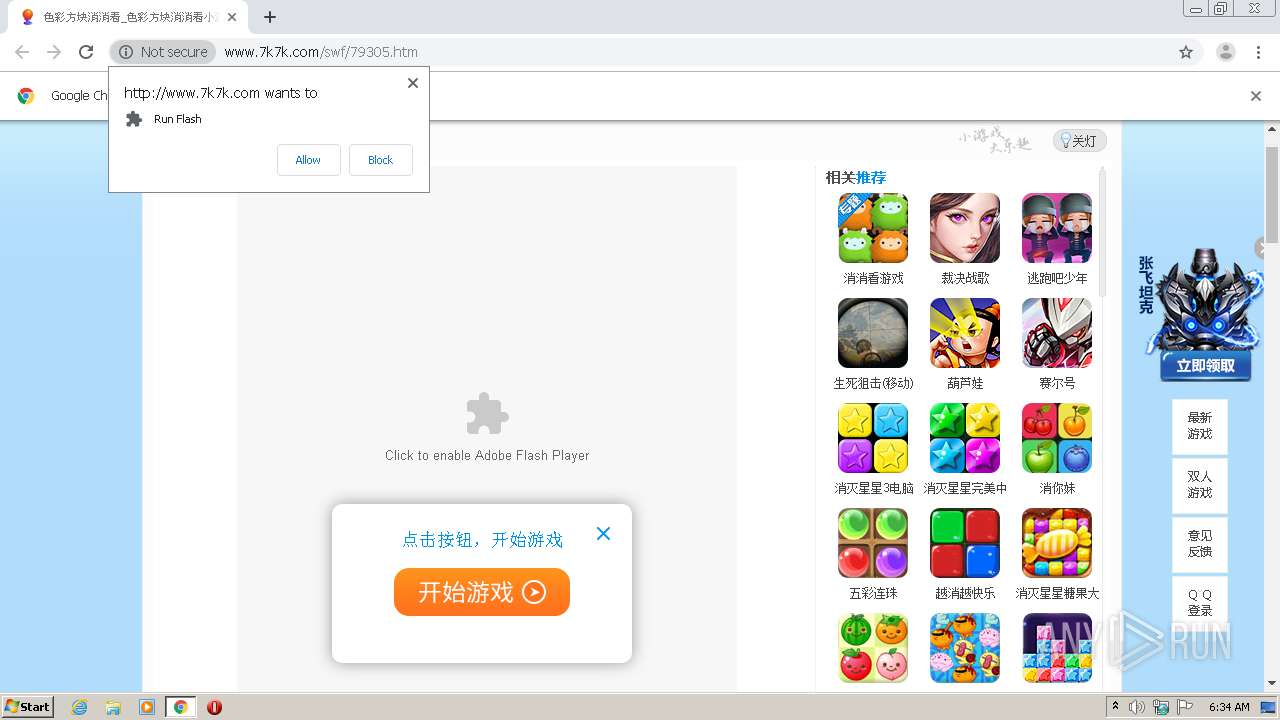Go forward in browser history
This screenshot has width=1280, height=720.
pyautogui.click(x=54, y=52)
